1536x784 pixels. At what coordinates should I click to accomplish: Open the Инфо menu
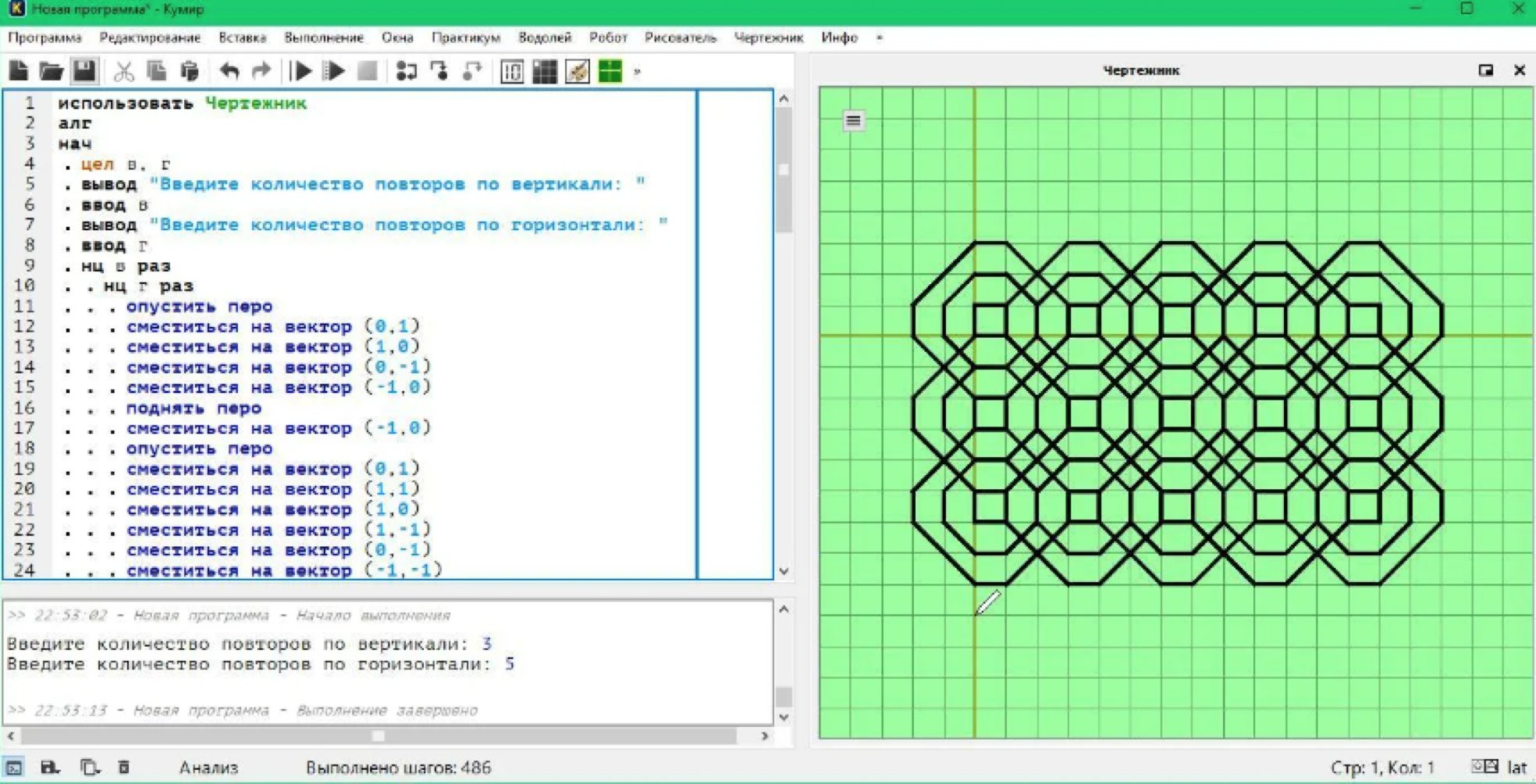(x=839, y=37)
